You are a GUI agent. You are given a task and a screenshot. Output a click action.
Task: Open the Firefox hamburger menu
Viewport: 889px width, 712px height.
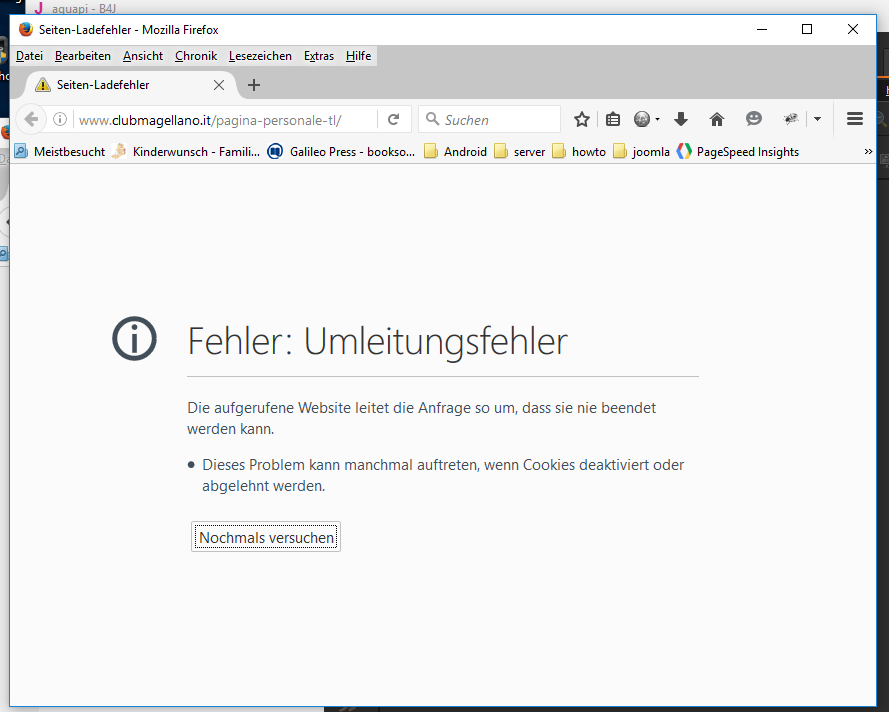(855, 119)
